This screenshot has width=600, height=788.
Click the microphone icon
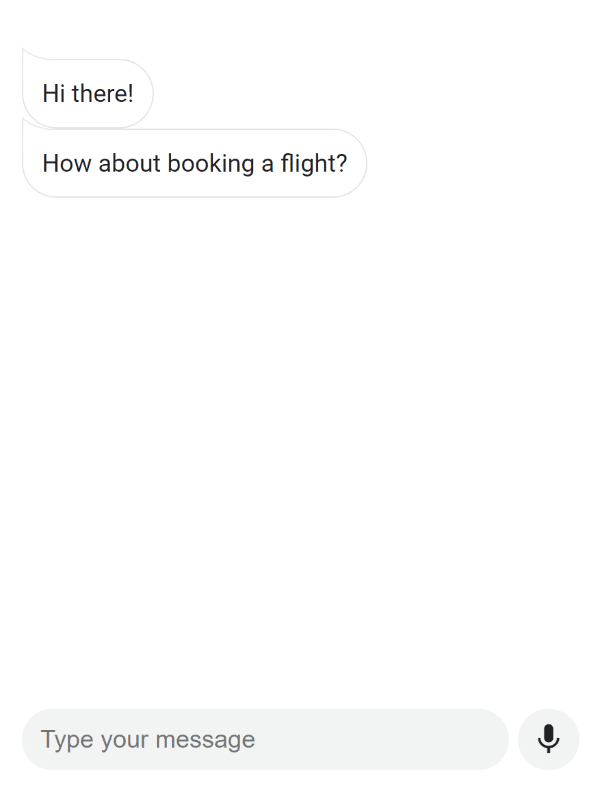pyautogui.click(x=548, y=739)
